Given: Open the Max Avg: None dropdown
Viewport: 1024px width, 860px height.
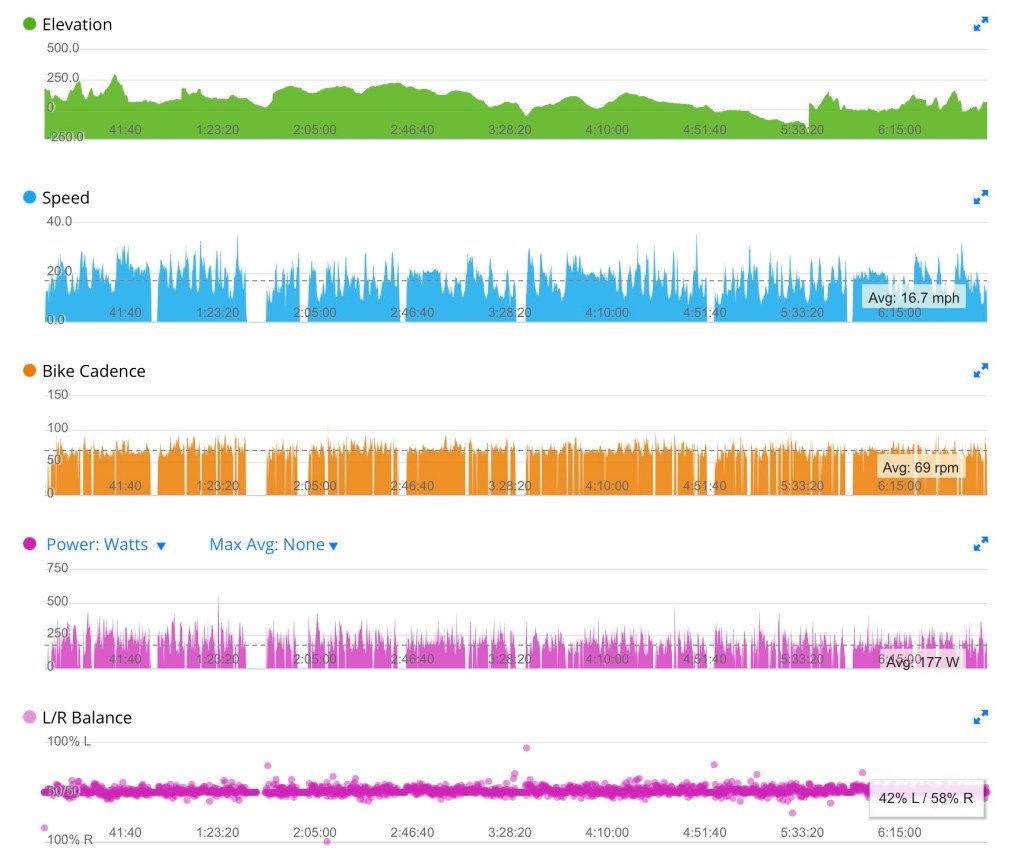Looking at the screenshot, I should pos(273,545).
